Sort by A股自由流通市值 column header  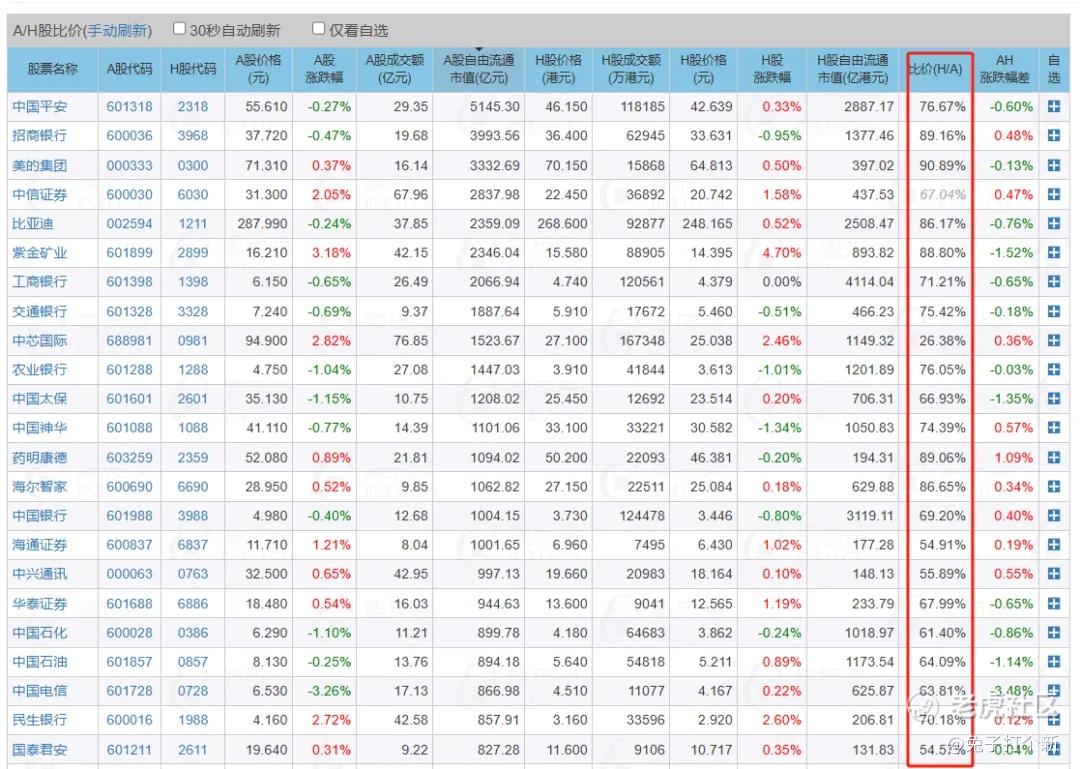478,69
